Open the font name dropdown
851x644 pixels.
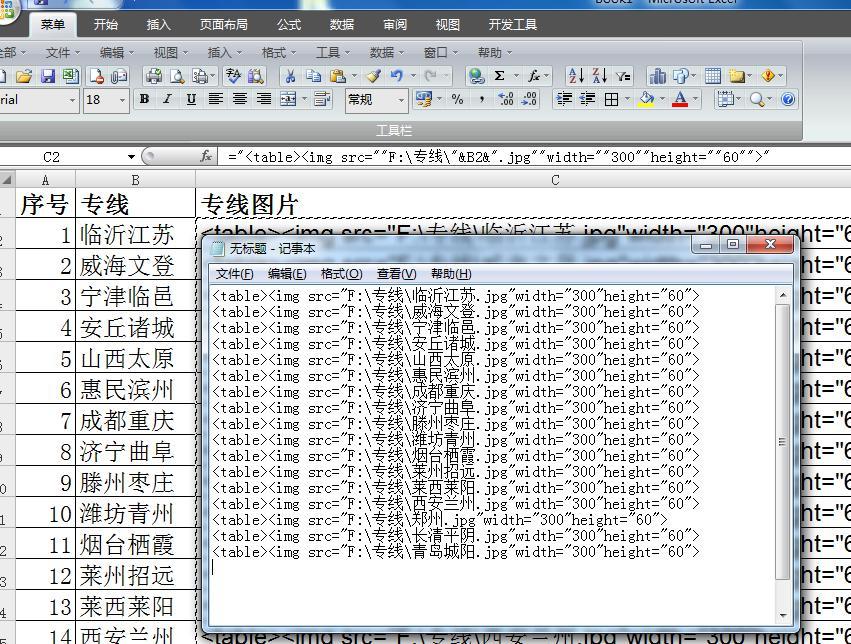72,100
